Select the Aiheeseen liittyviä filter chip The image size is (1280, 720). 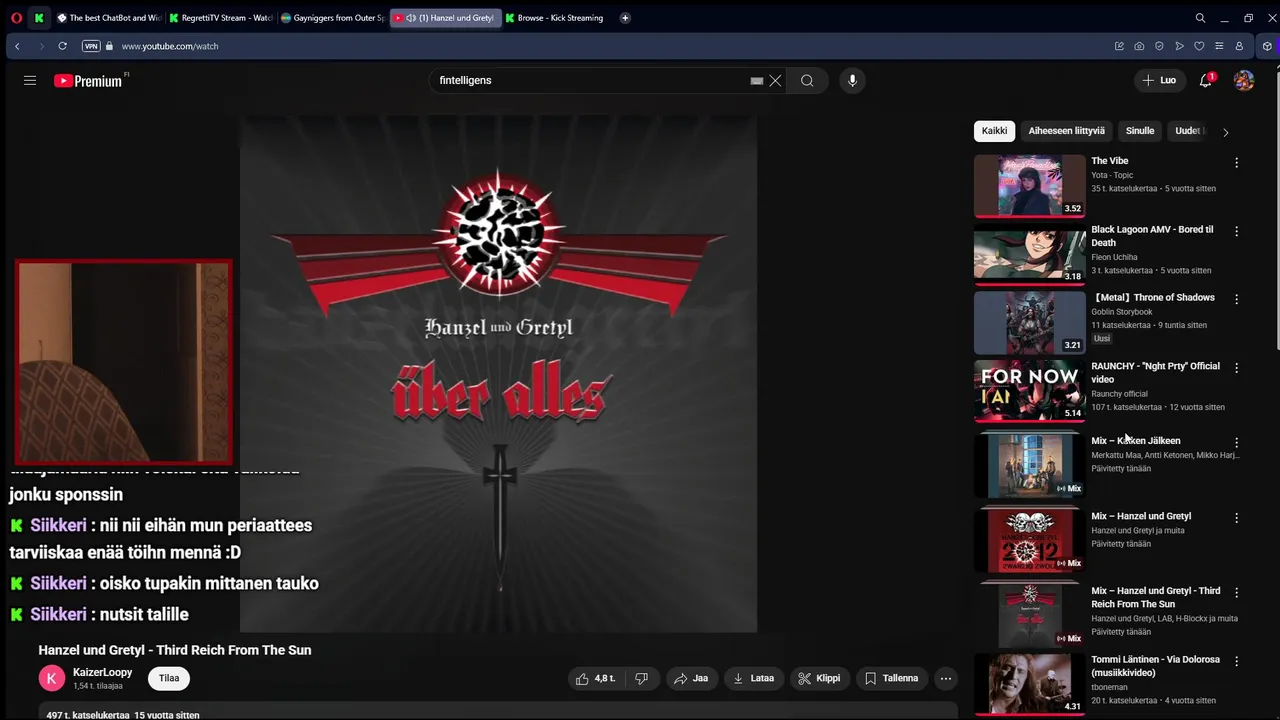tap(1066, 131)
